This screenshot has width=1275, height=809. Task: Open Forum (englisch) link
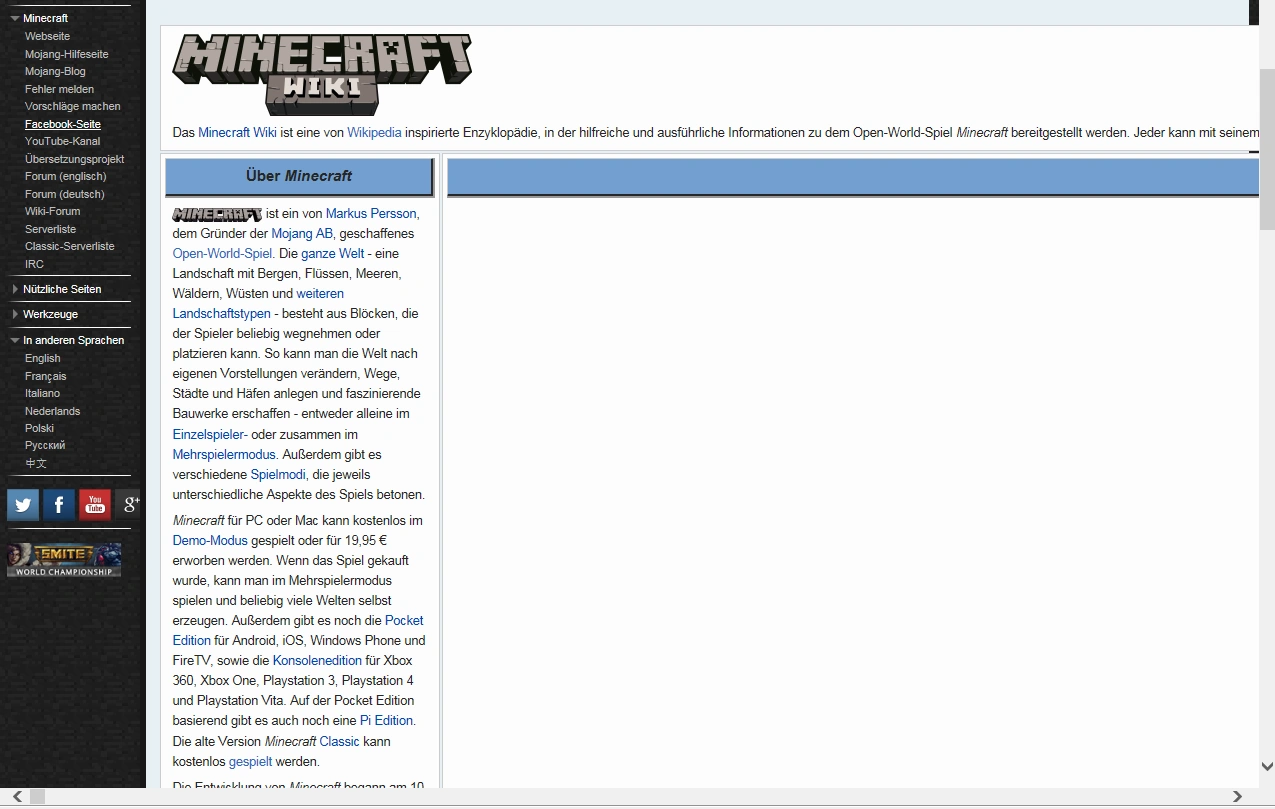pos(65,176)
